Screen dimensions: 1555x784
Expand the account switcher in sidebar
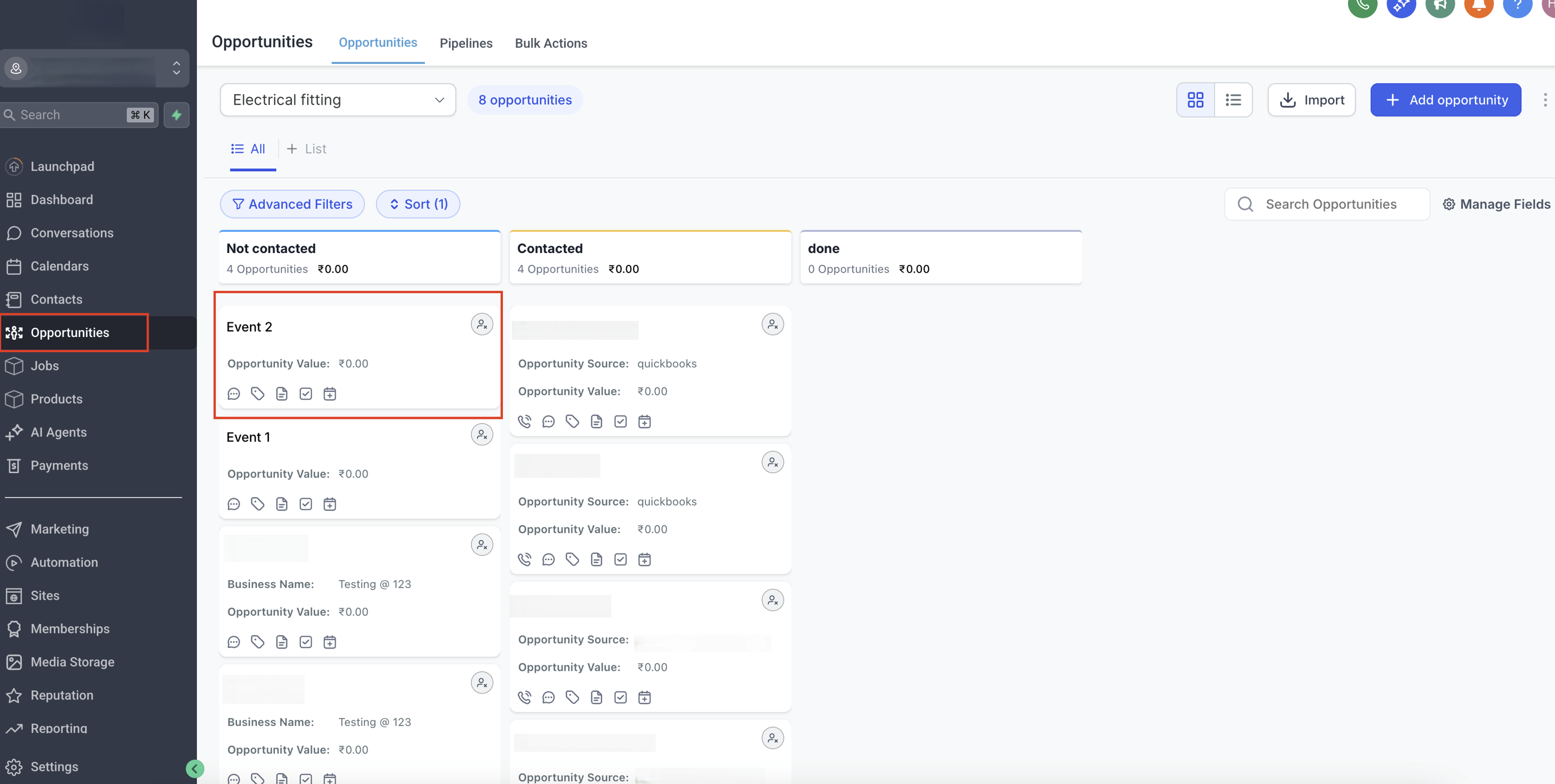click(176, 68)
